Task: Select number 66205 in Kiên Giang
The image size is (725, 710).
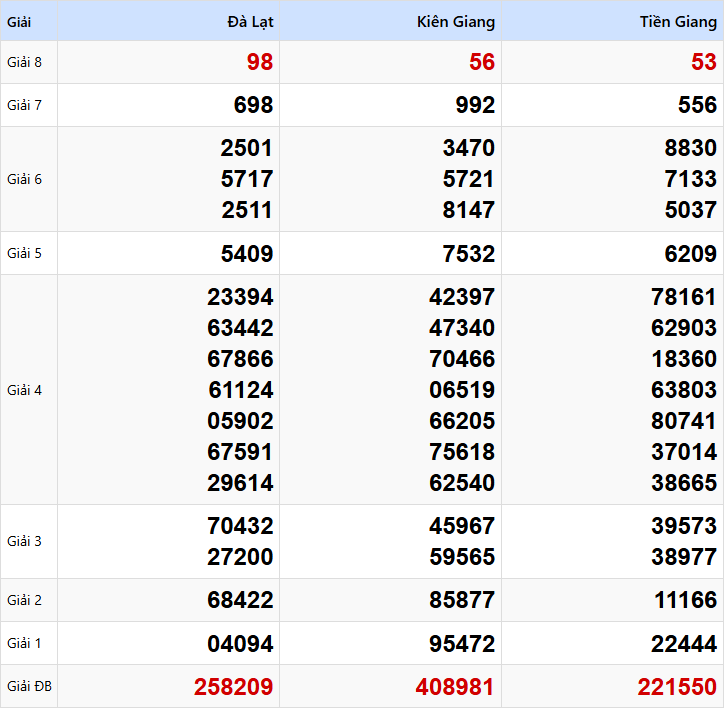Action: pos(462,421)
